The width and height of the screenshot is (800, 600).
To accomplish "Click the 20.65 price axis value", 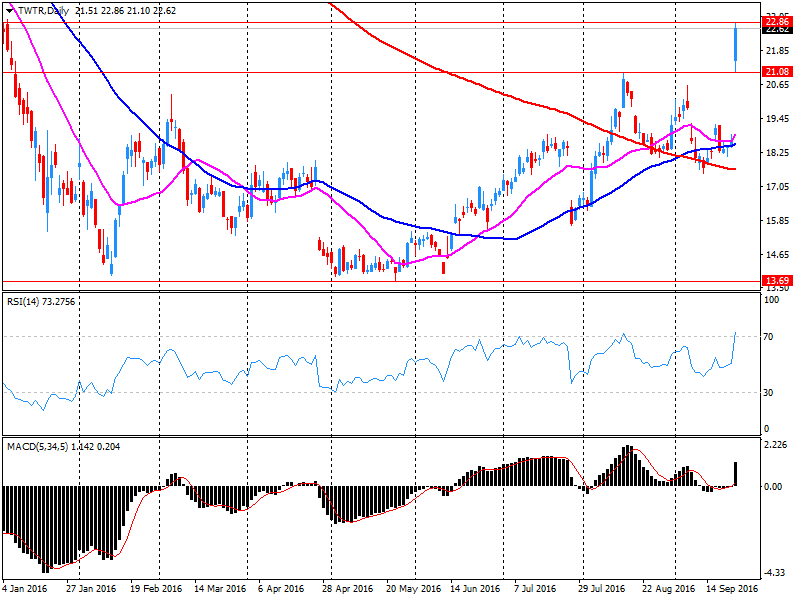I will 778,85.
